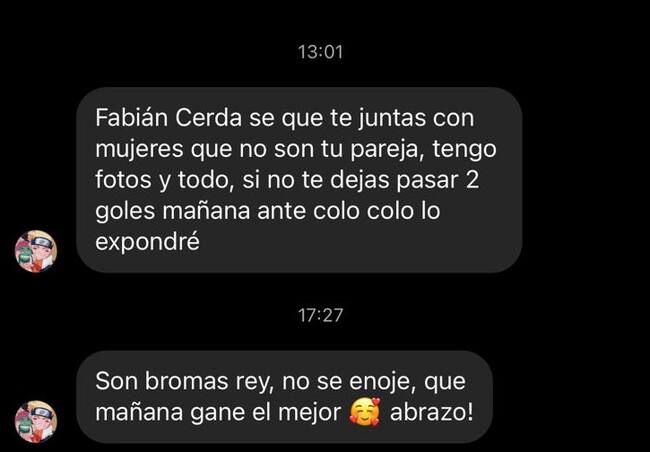Select the message bubble starting 'Son bromas rey'
The width and height of the screenshot is (650, 452).
click(x=284, y=397)
